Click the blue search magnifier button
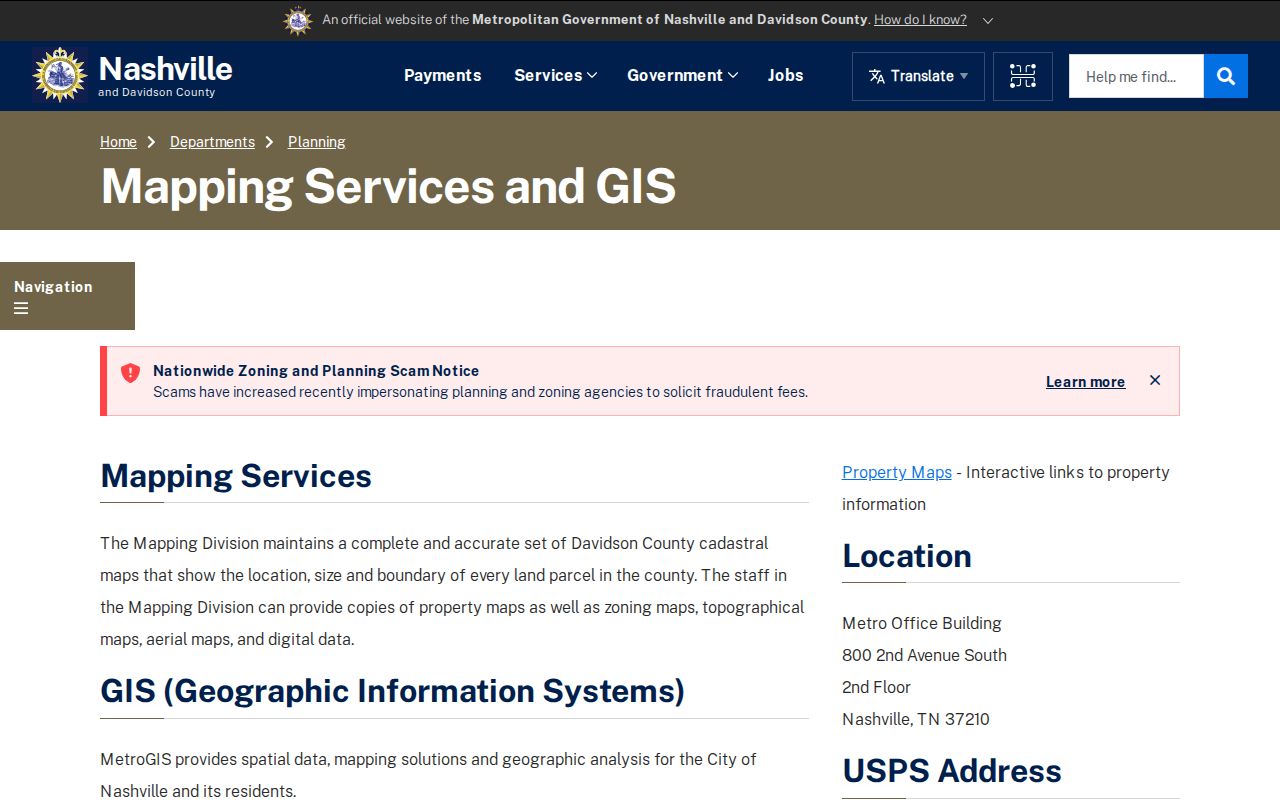The image size is (1280, 800). pyautogui.click(x=1226, y=76)
